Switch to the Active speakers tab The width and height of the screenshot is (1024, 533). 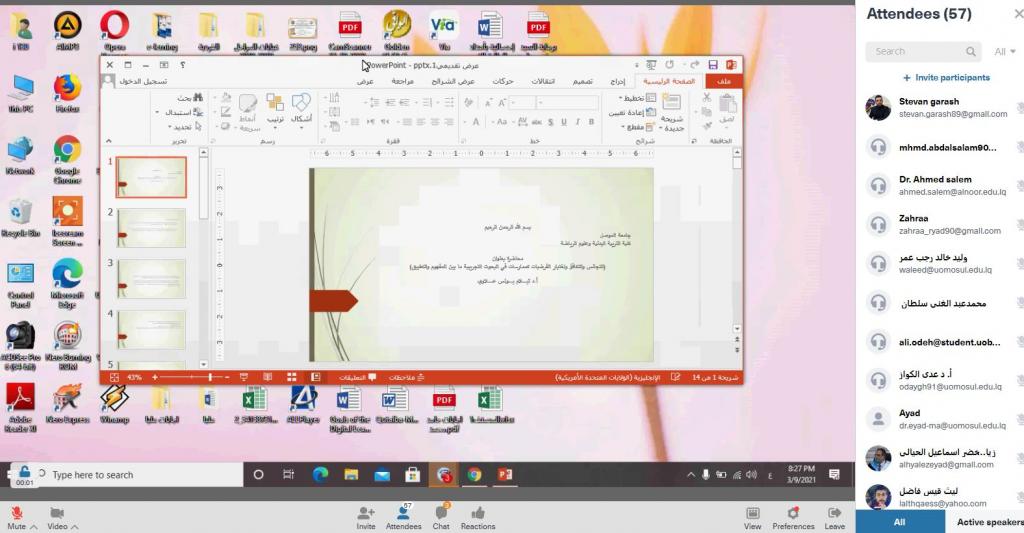[x=989, y=522]
